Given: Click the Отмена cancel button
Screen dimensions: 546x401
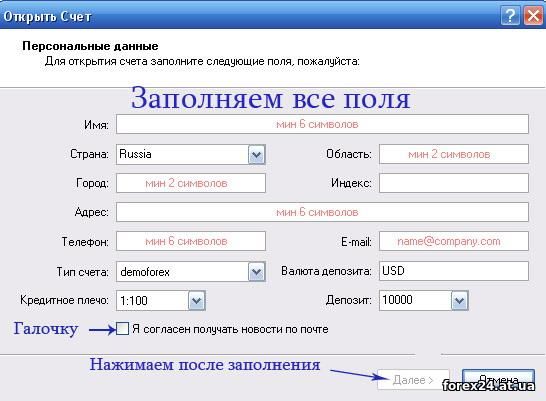Looking at the screenshot, I should coord(498,380).
